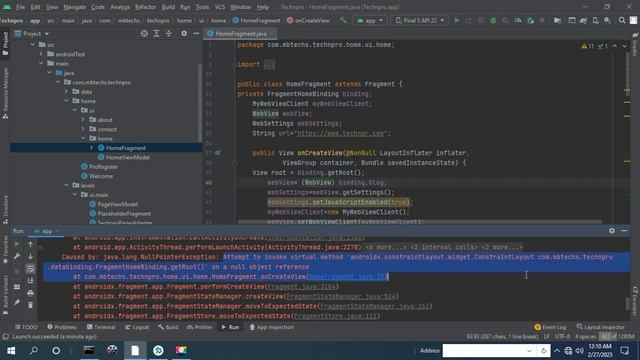The height and width of the screenshot is (360, 640).
Task: Run the app with the green play button in toolbar
Action: click(x=457, y=20)
